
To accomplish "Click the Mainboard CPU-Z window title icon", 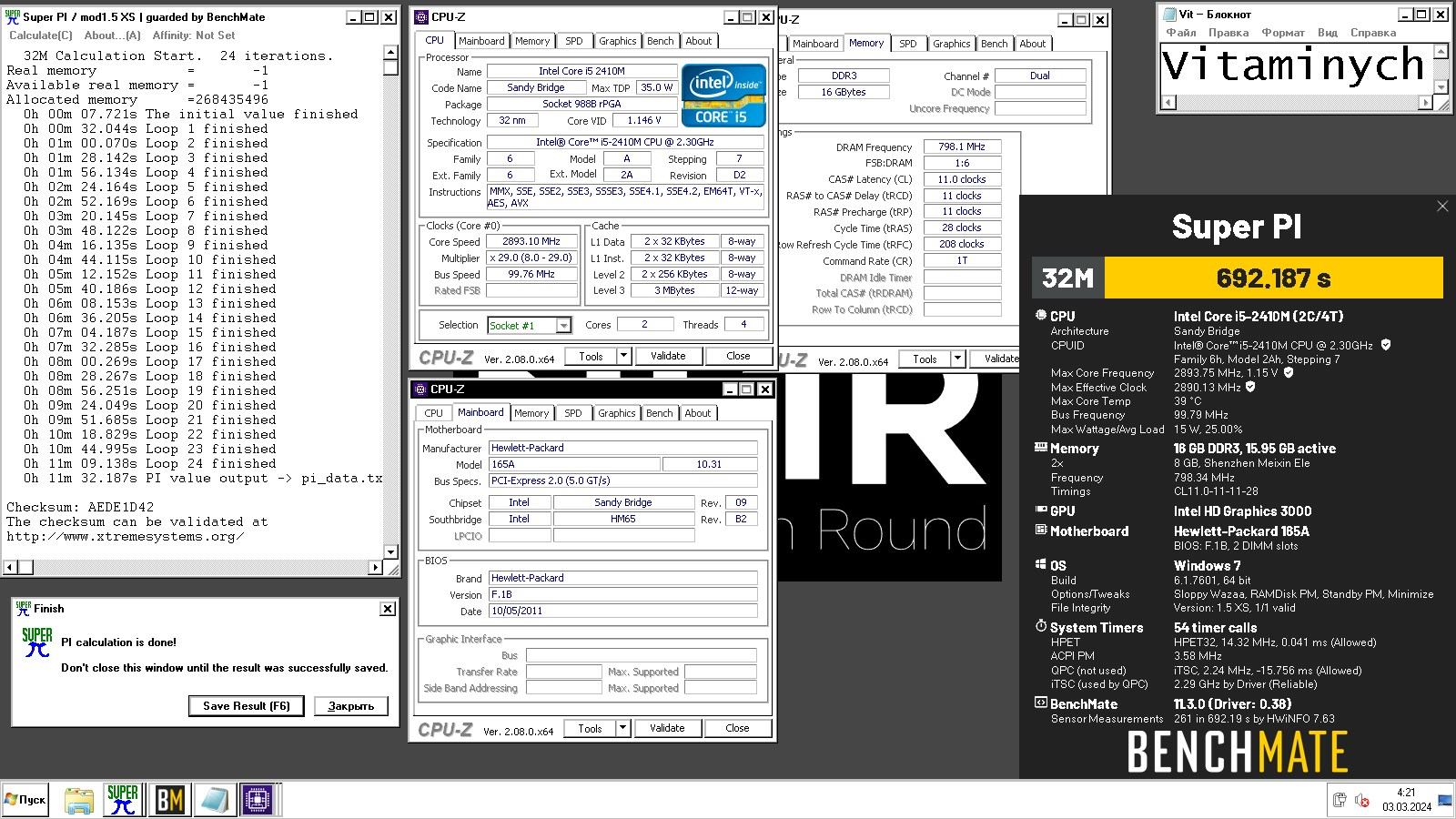I will pos(420,389).
